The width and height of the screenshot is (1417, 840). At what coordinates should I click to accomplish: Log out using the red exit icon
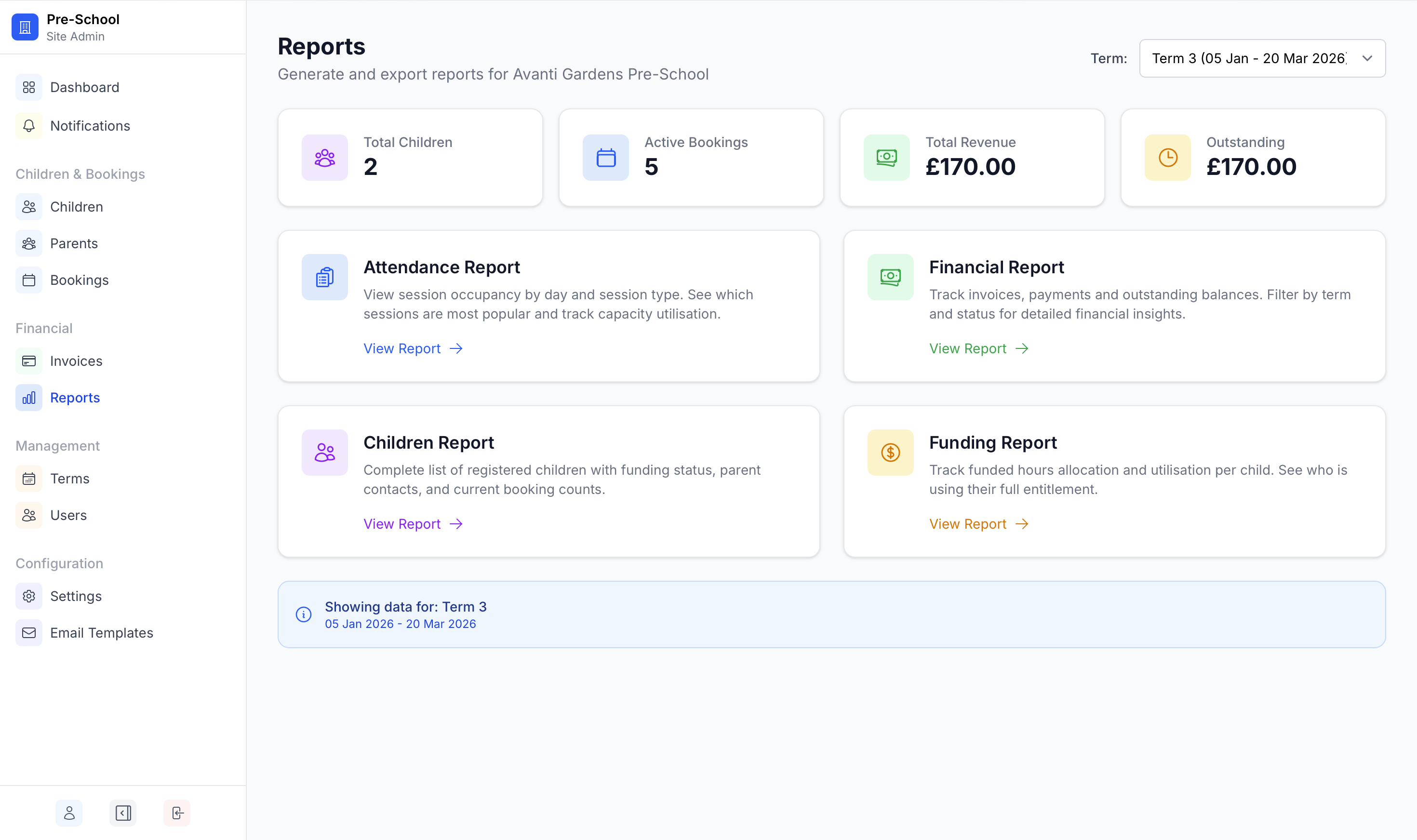(176, 813)
